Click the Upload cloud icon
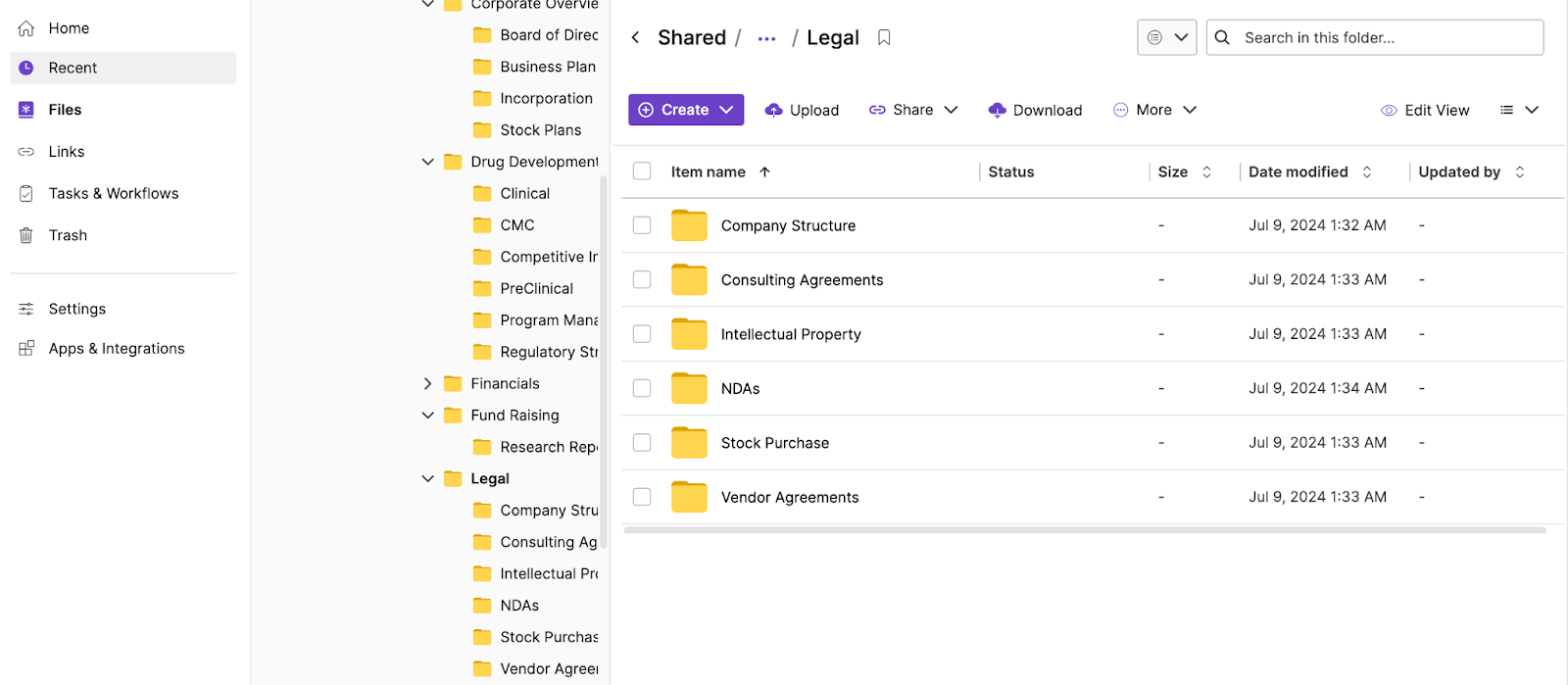1568x685 pixels. [x=773, y=110]
